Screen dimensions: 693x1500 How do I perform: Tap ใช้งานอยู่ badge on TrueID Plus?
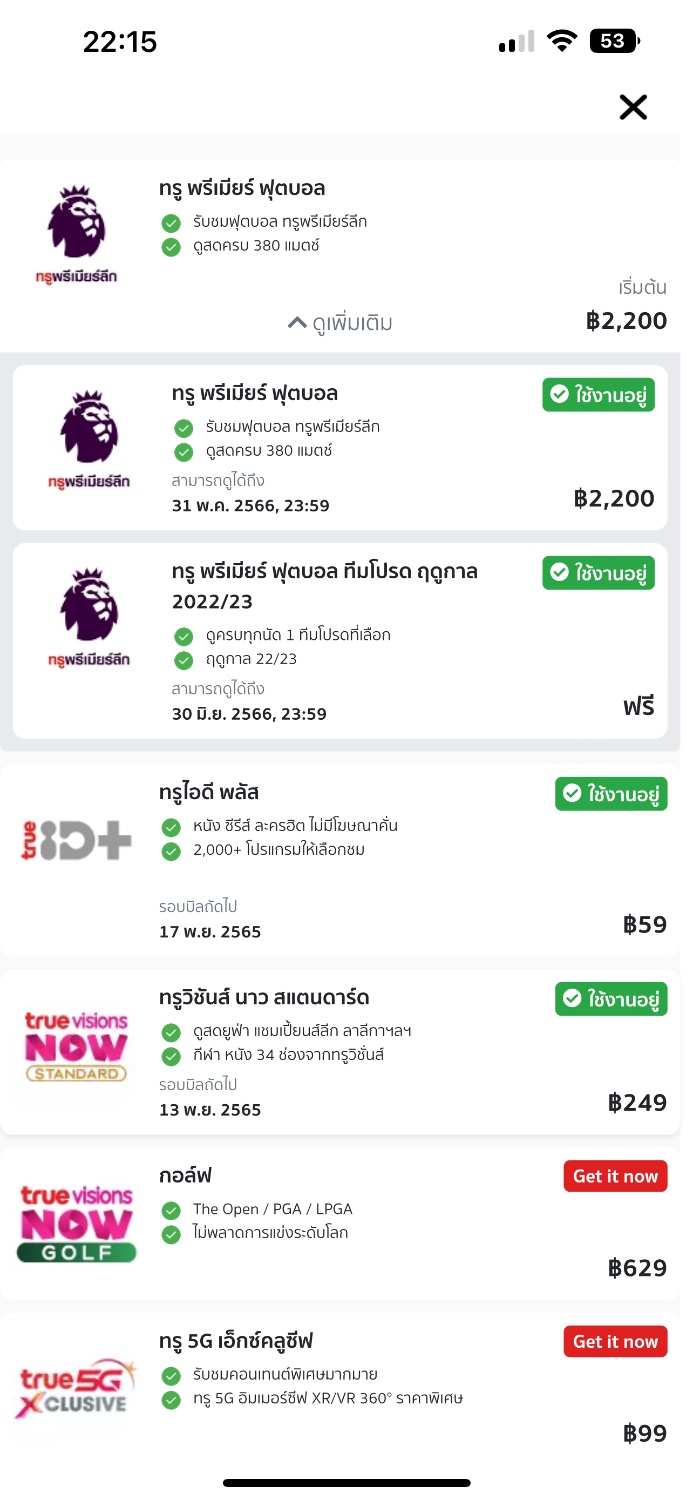(x=611, y=794)
